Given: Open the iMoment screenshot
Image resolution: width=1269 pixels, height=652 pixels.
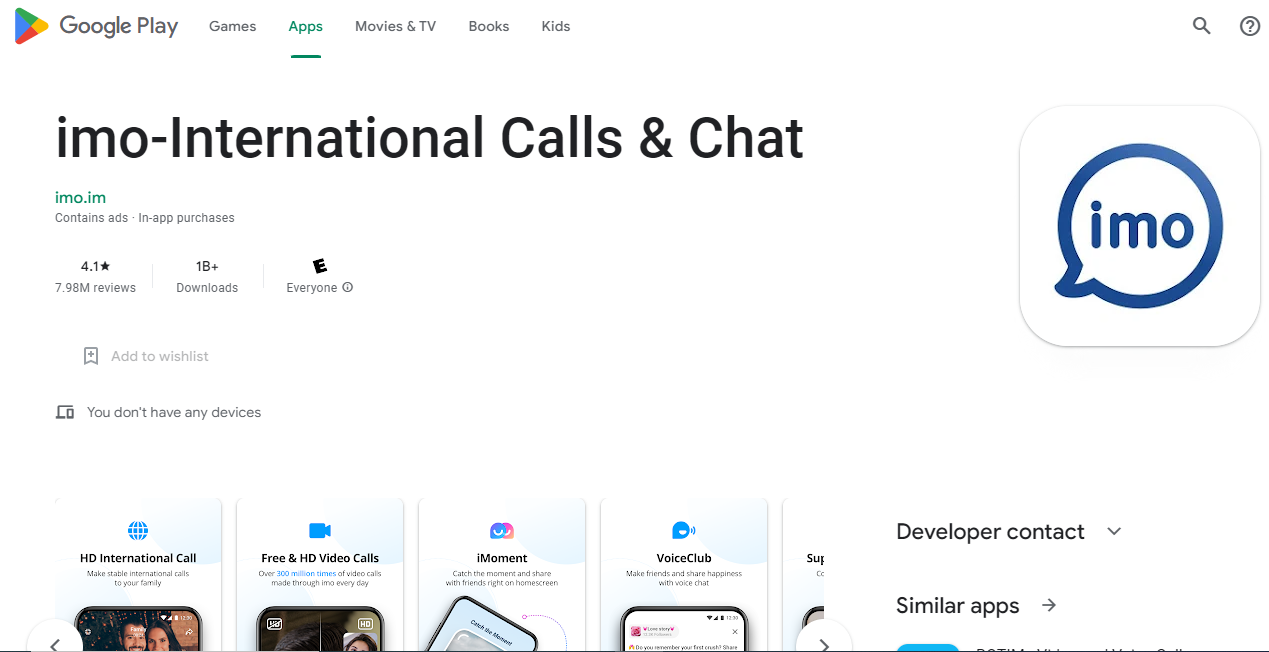Looking at the screenshot, I should [502, 575].
